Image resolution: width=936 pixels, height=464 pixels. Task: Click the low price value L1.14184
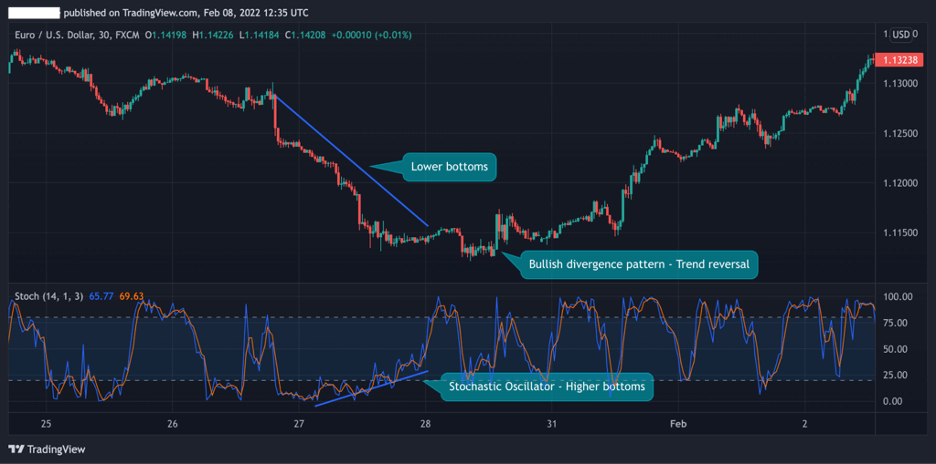(x=259, y=35)
